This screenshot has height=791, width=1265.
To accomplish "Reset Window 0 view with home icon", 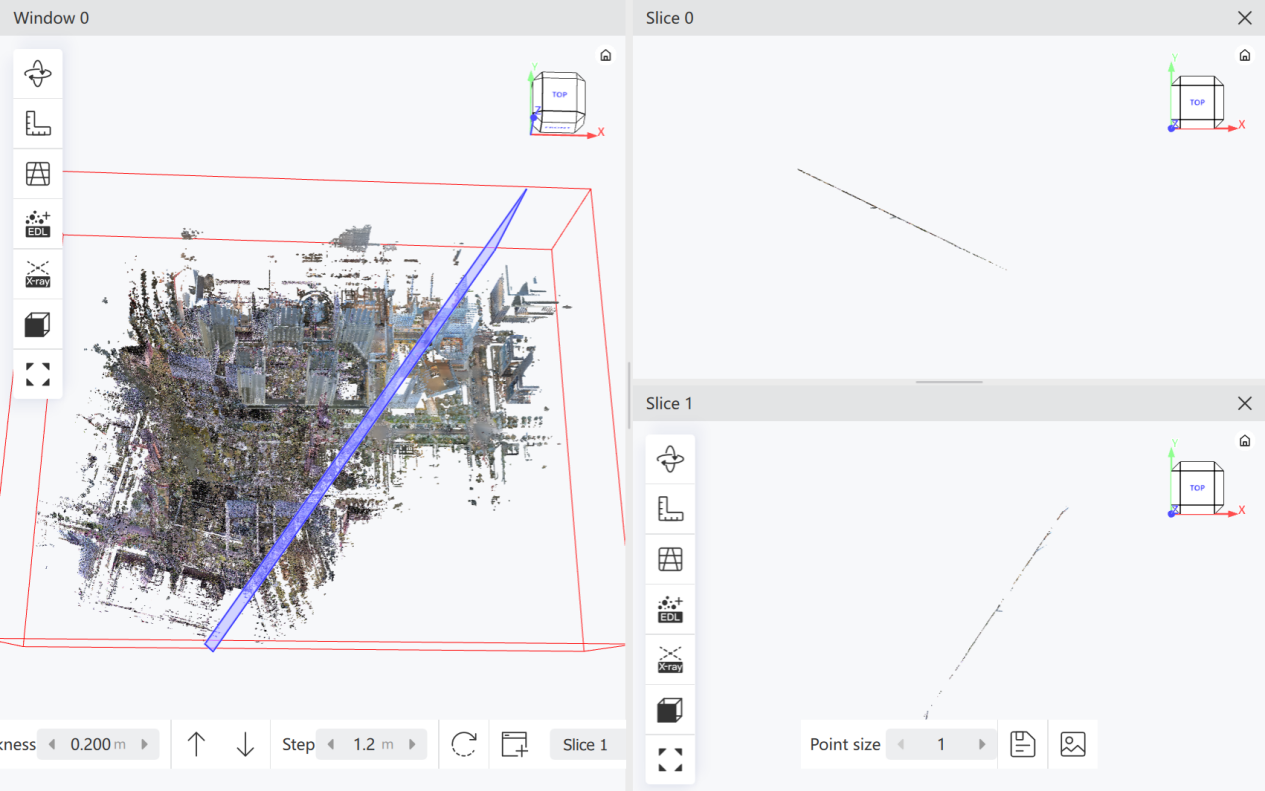I will tap(605, 55).
